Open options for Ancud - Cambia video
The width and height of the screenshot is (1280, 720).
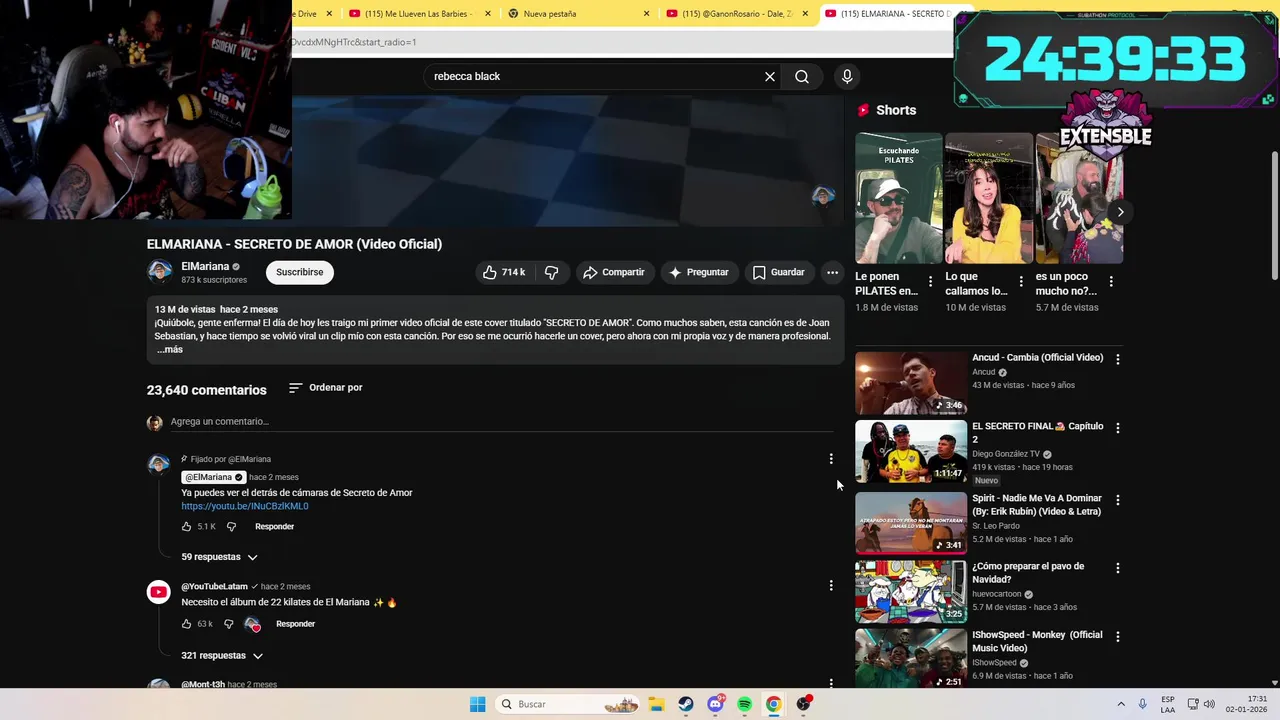tap(1118, 359)
